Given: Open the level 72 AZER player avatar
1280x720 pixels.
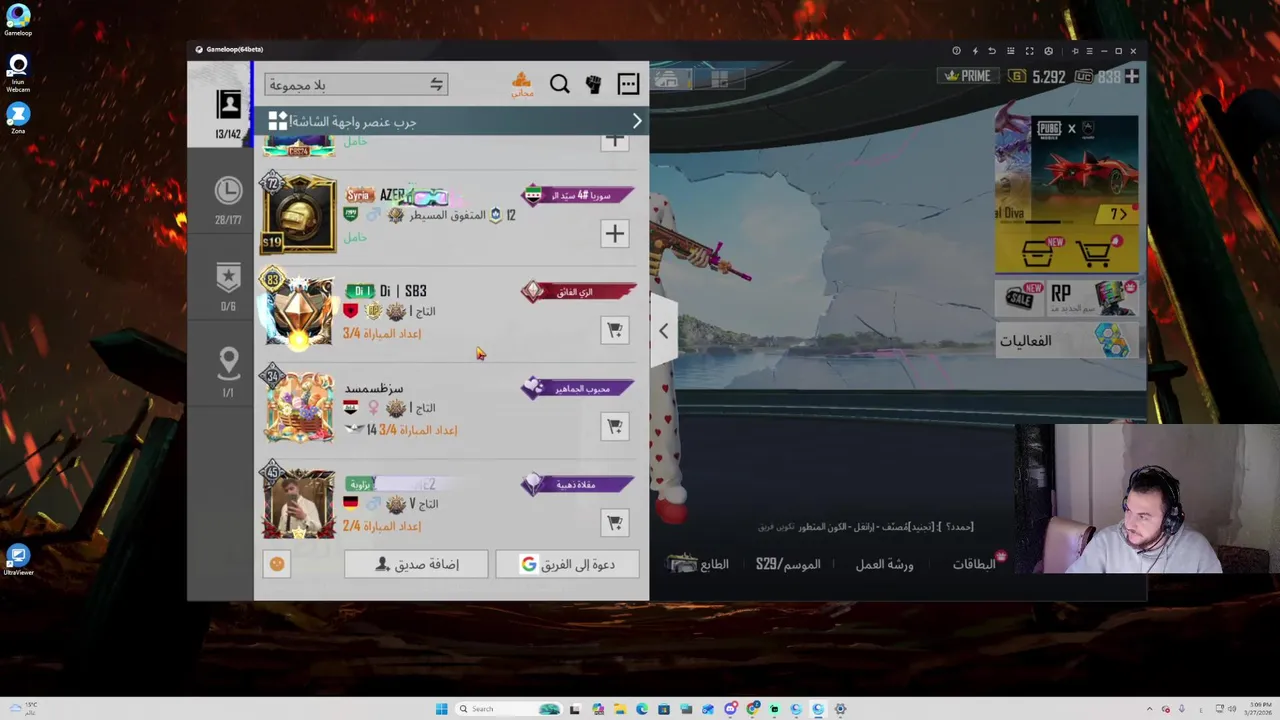Looking at the screenshot, I should click(x=298, y=213).
